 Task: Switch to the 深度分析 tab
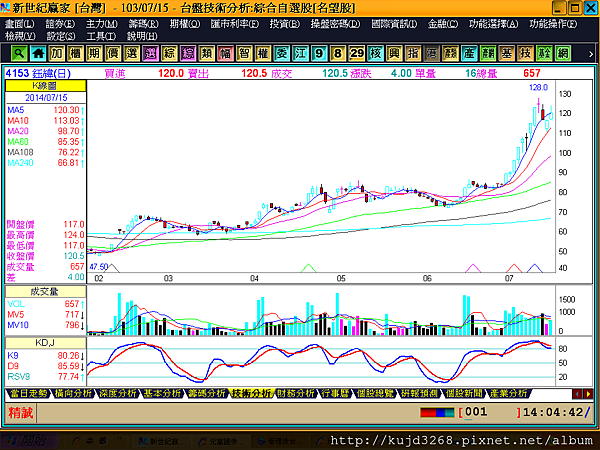[117, 393]
